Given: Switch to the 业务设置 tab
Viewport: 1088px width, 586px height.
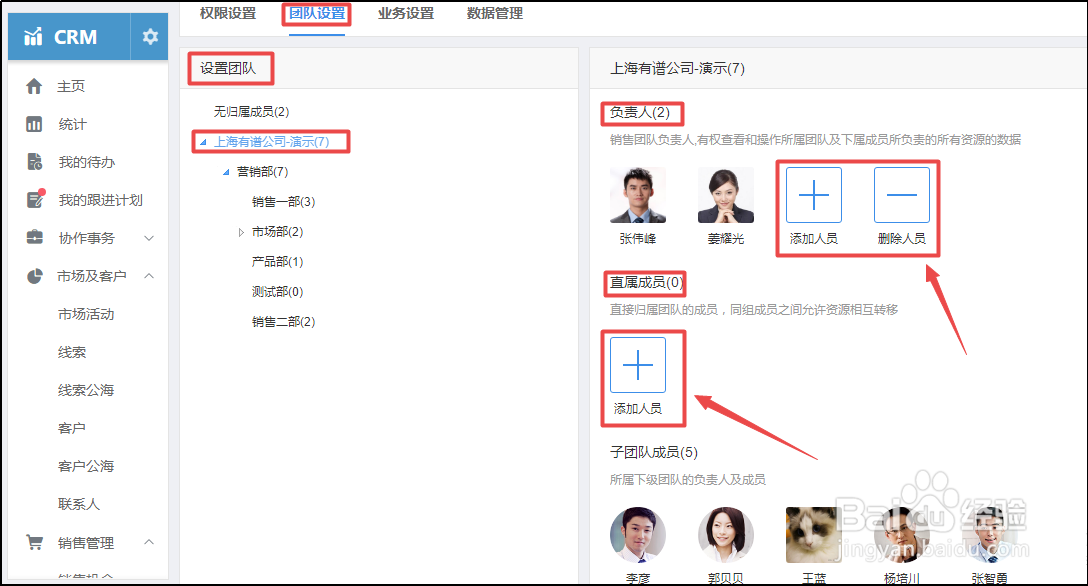Looking at the screenshot, I should coord(406,13).
